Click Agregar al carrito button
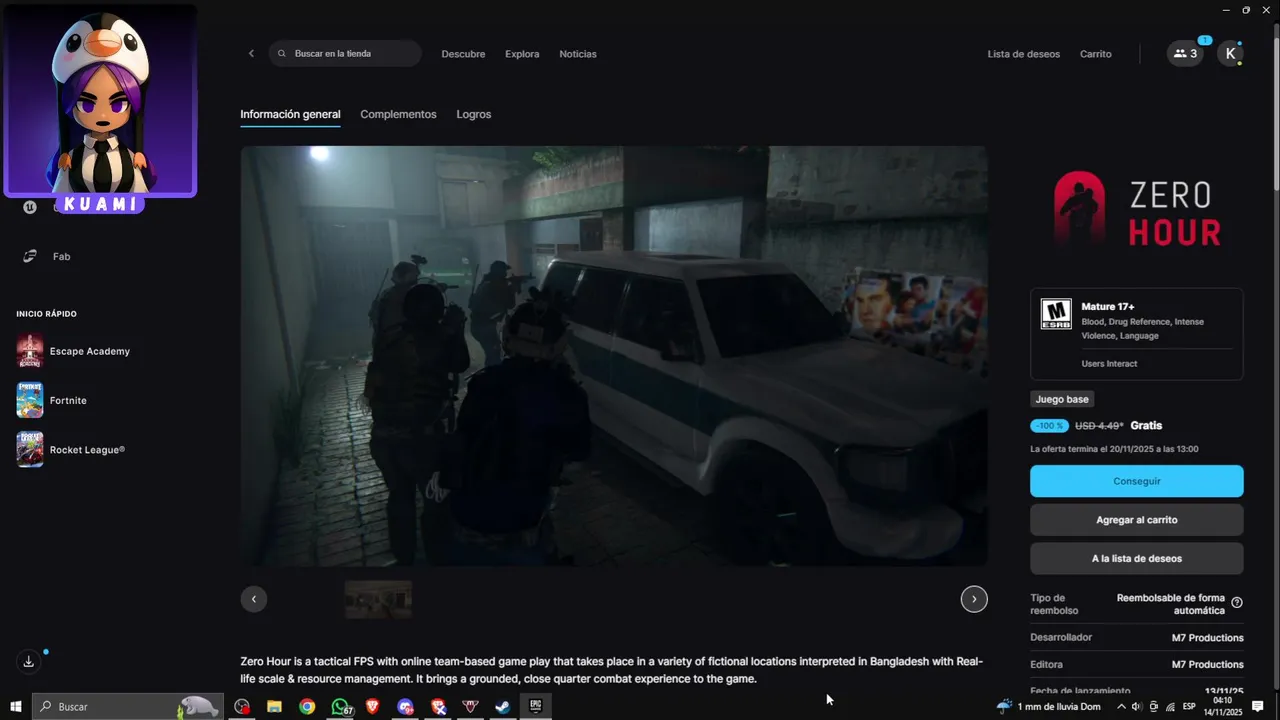Viewport: 1280px width, 720px height. (x=1137, y=520)
